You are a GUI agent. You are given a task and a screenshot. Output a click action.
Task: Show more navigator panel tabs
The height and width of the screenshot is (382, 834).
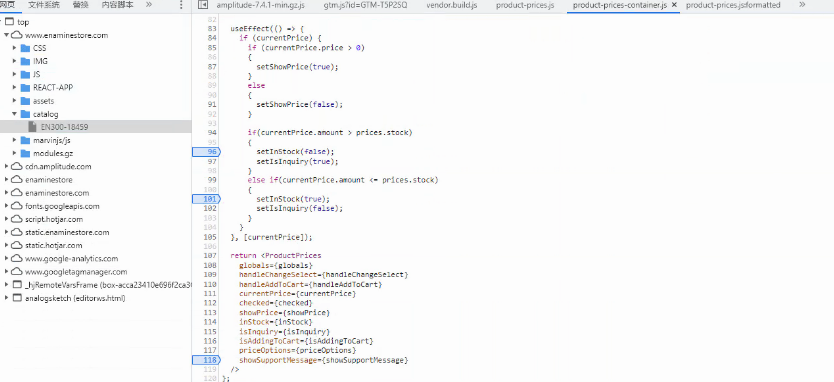[x=148, y=5]
